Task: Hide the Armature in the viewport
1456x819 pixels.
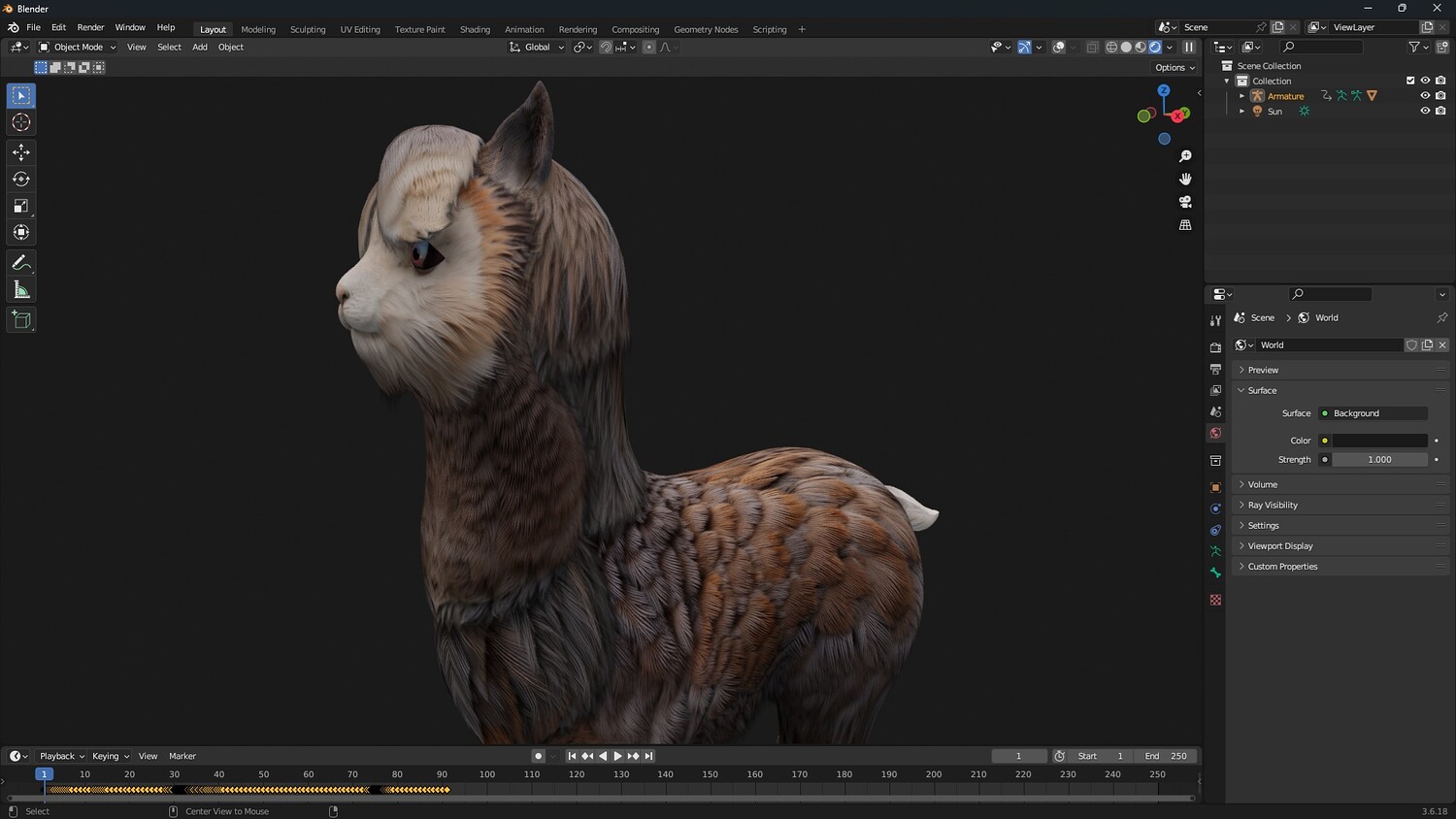Action: click(1425, 96)
